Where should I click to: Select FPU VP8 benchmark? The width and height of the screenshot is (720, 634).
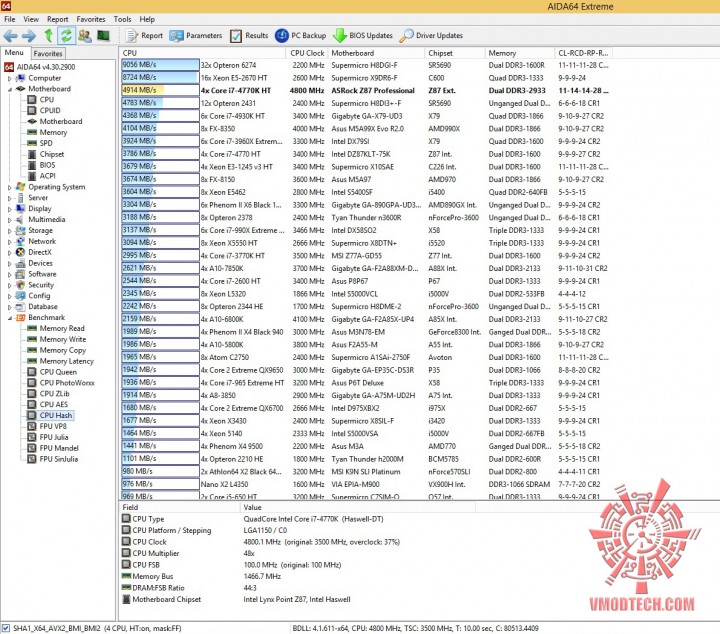click(47, 426)
